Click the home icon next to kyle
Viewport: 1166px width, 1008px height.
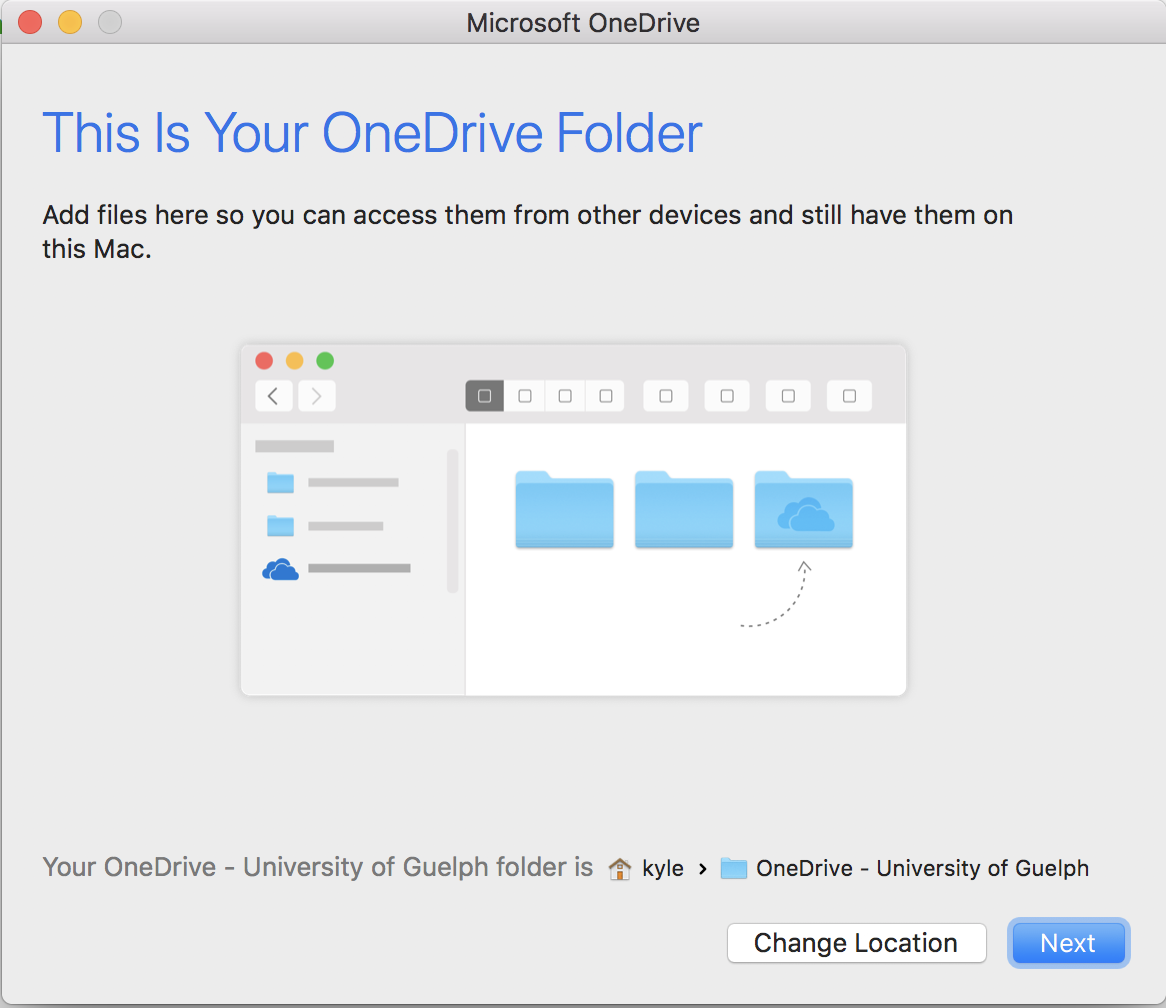(620, 868)
